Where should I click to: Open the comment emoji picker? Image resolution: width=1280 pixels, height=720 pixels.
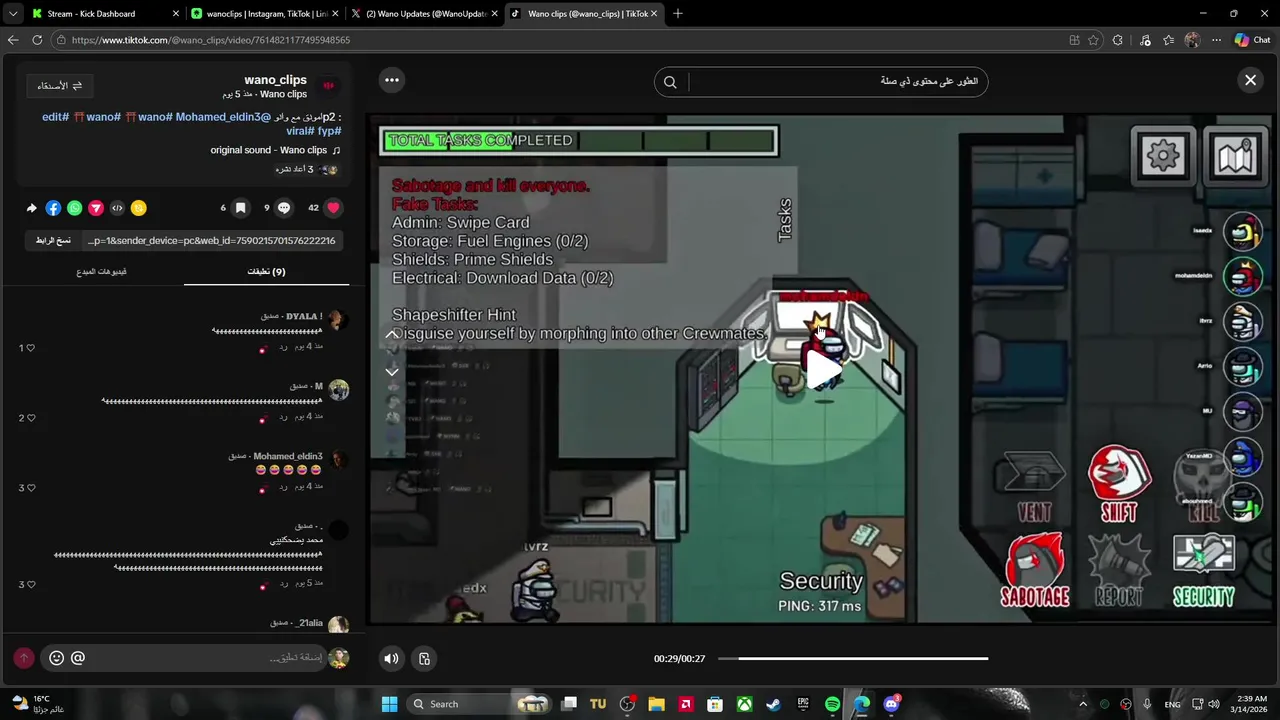point(56,658)
